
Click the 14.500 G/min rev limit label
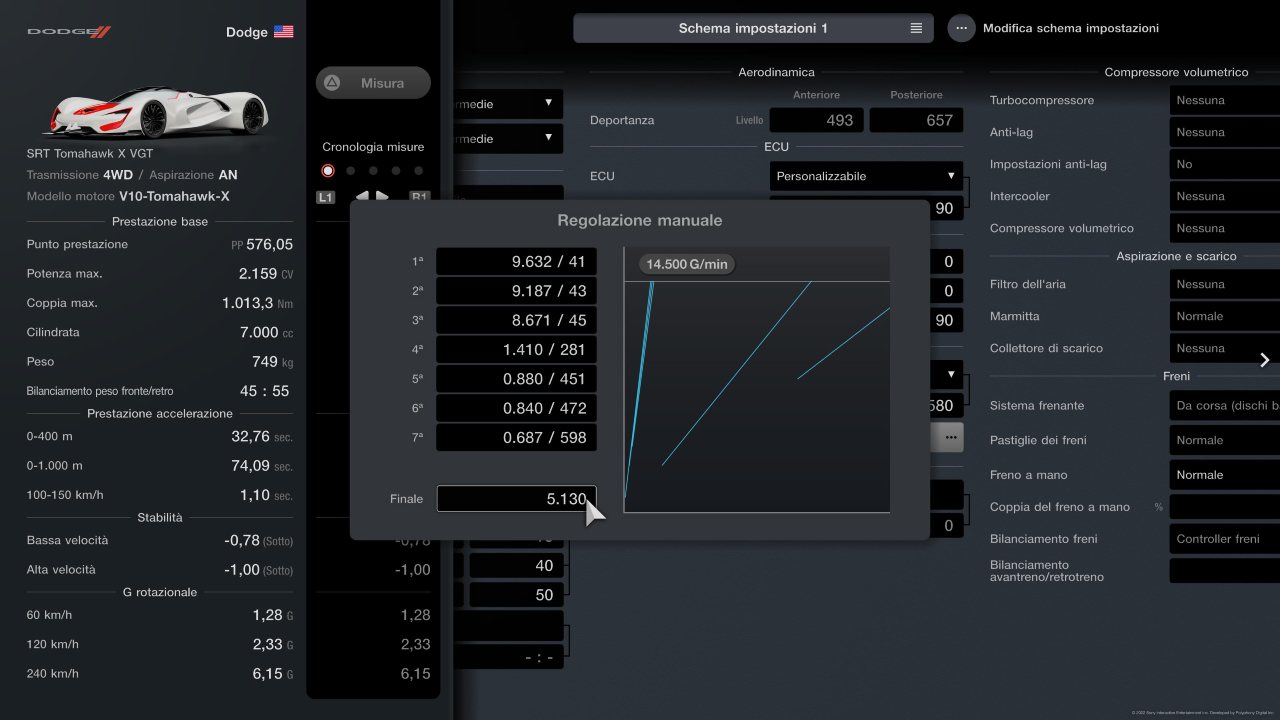[687, 264]
